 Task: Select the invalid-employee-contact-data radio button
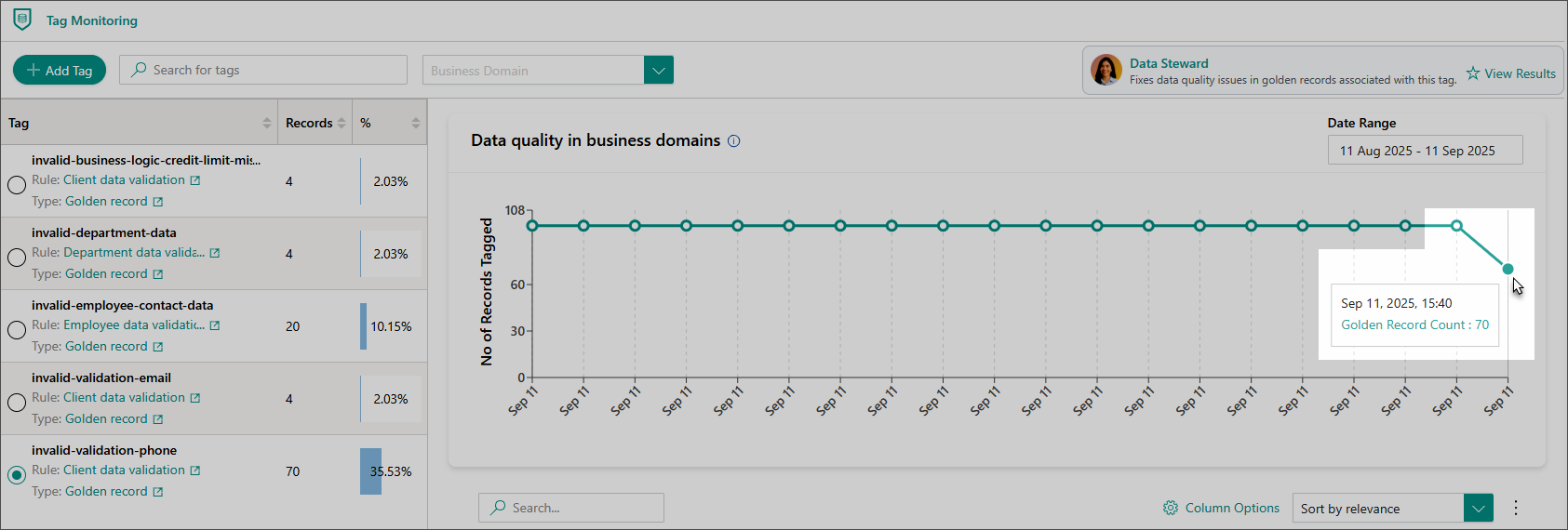click(x=17, y=330)
